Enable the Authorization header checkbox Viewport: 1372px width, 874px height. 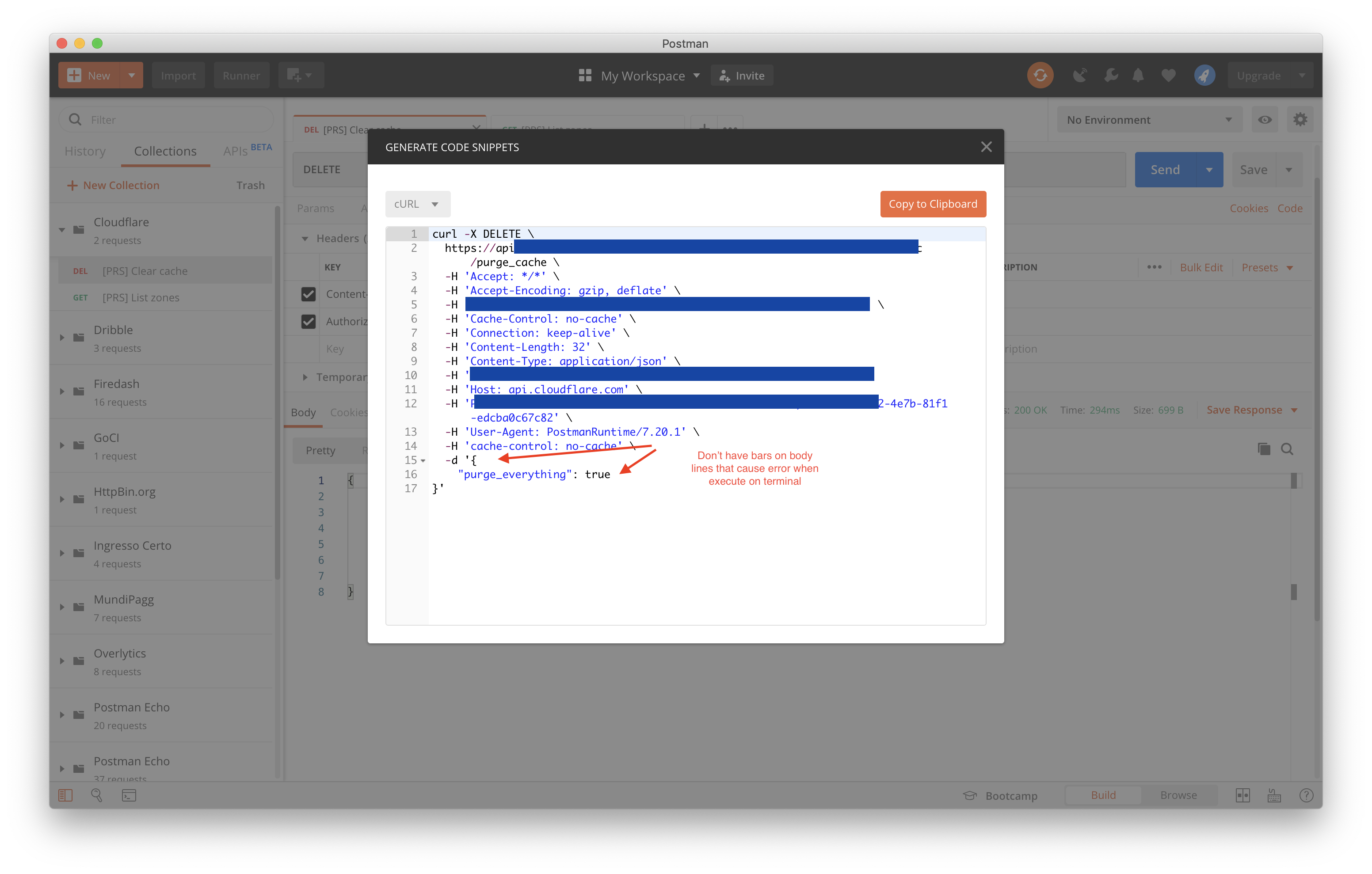coord(309,321)
